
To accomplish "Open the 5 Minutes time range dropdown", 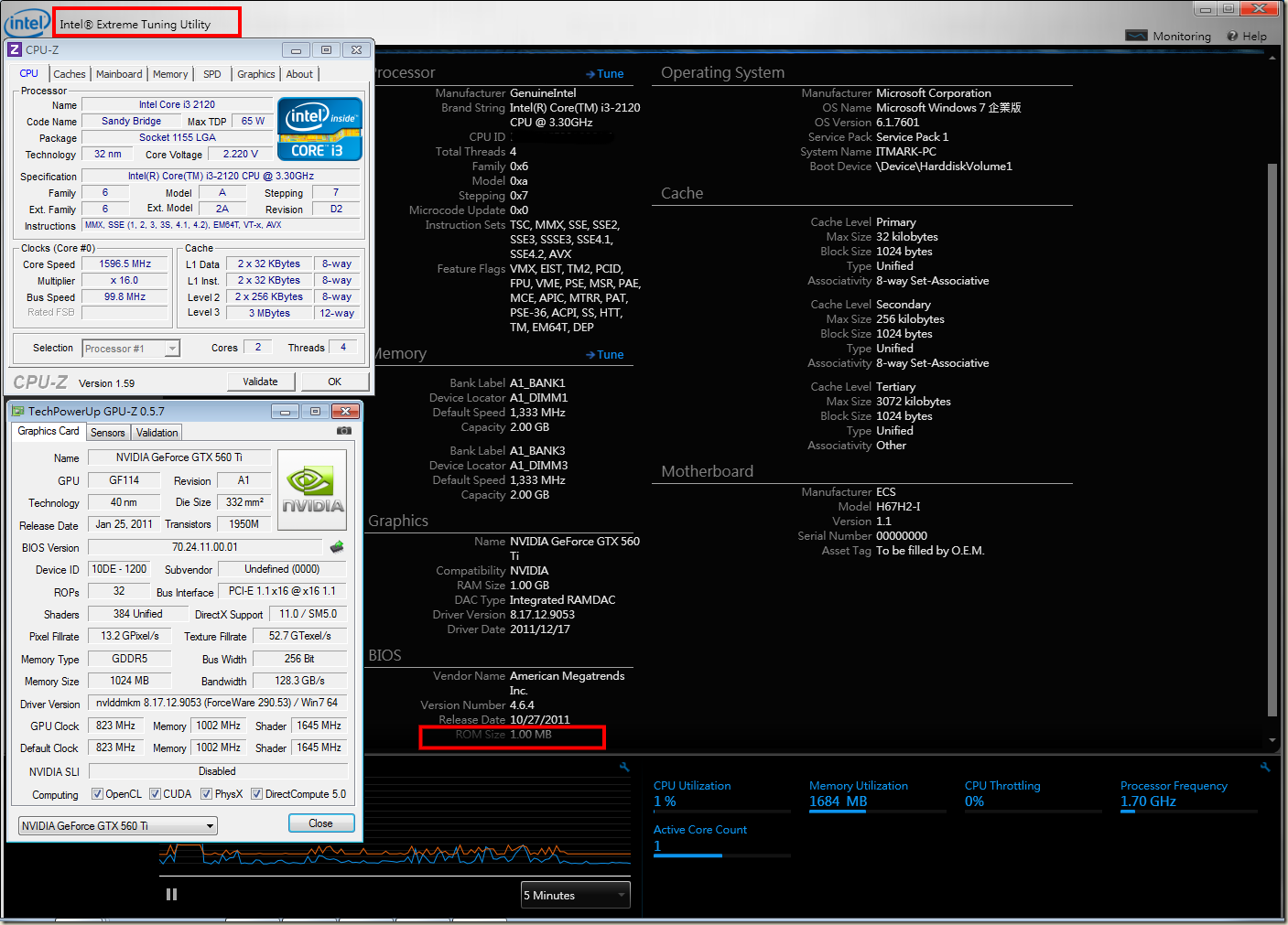I will [x=576, y=895].
